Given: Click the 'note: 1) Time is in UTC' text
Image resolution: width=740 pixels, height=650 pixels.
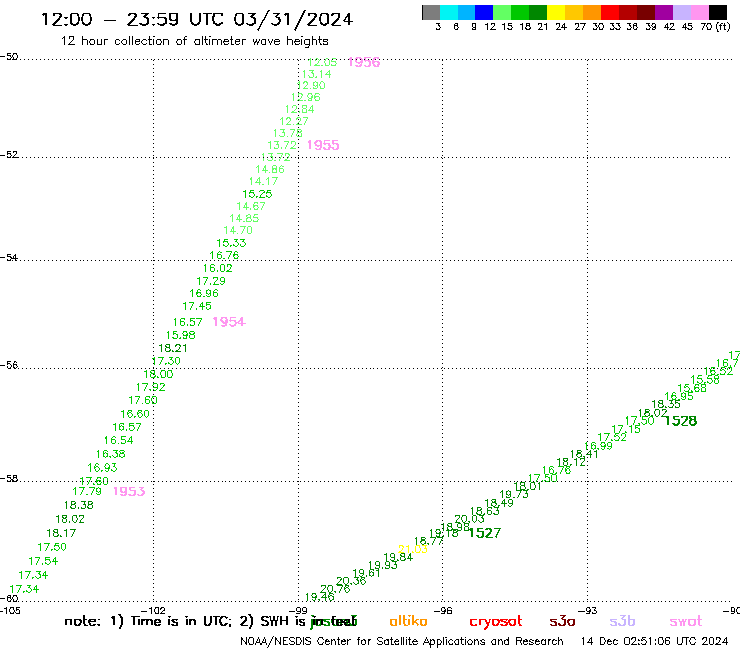Looking at the screenshot, I should pyautogui.click(x=148, y=621).
